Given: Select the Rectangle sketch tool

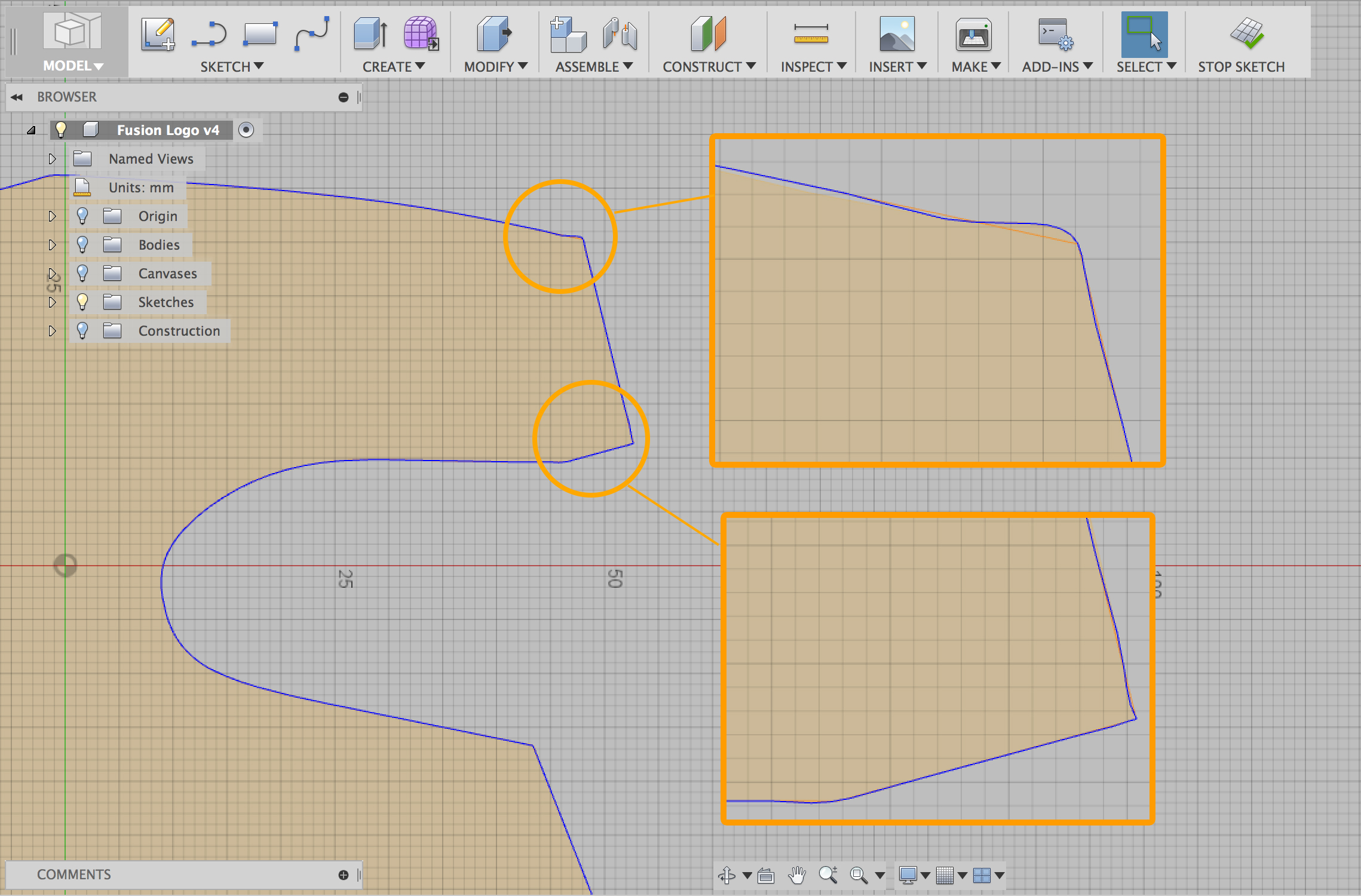Looking at the screenshot, I should coord(260,34).
